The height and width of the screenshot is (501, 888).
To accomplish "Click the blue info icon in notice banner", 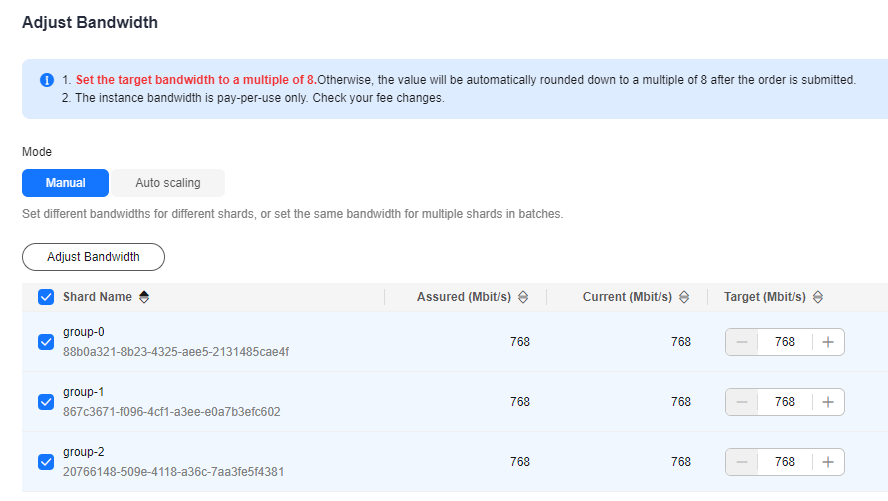I will pos(47,80).
